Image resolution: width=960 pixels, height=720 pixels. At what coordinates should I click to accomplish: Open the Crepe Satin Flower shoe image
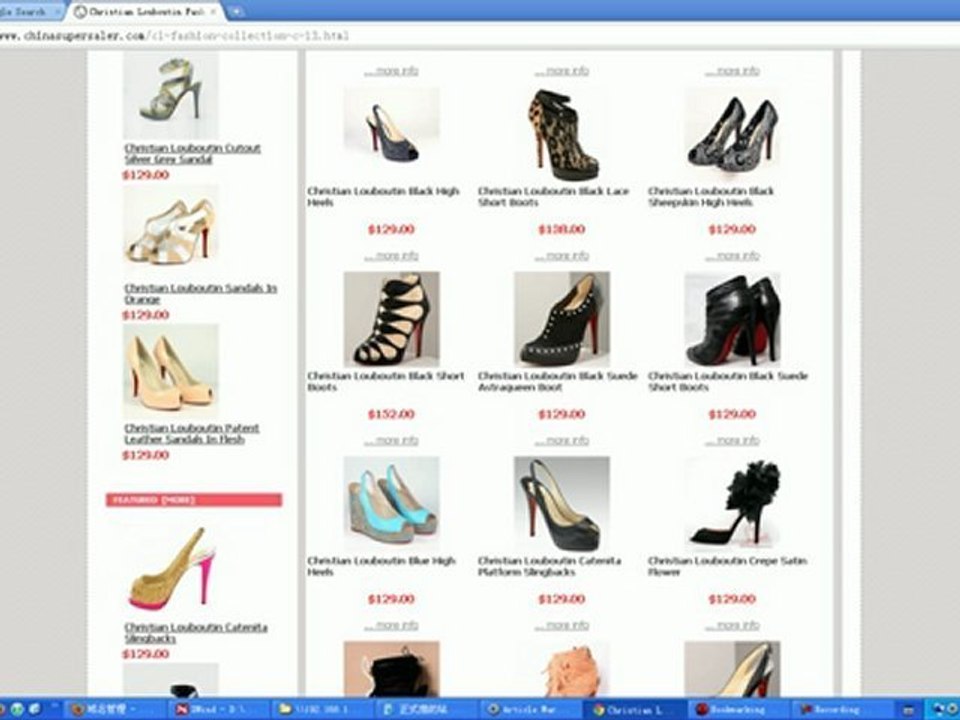point(732,504)
